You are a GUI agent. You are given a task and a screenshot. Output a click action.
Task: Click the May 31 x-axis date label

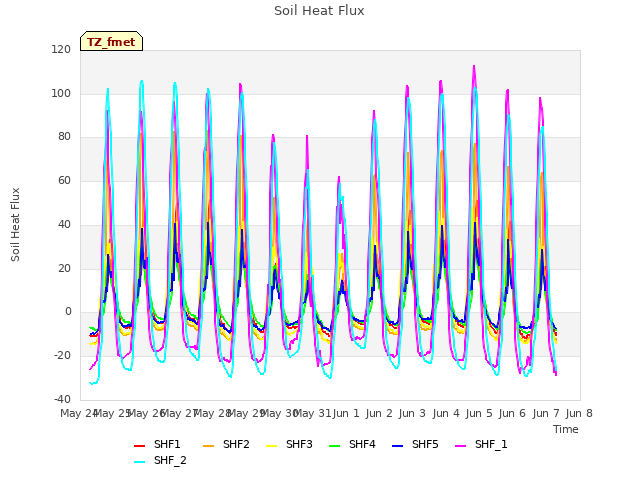[x=312, y=413]
